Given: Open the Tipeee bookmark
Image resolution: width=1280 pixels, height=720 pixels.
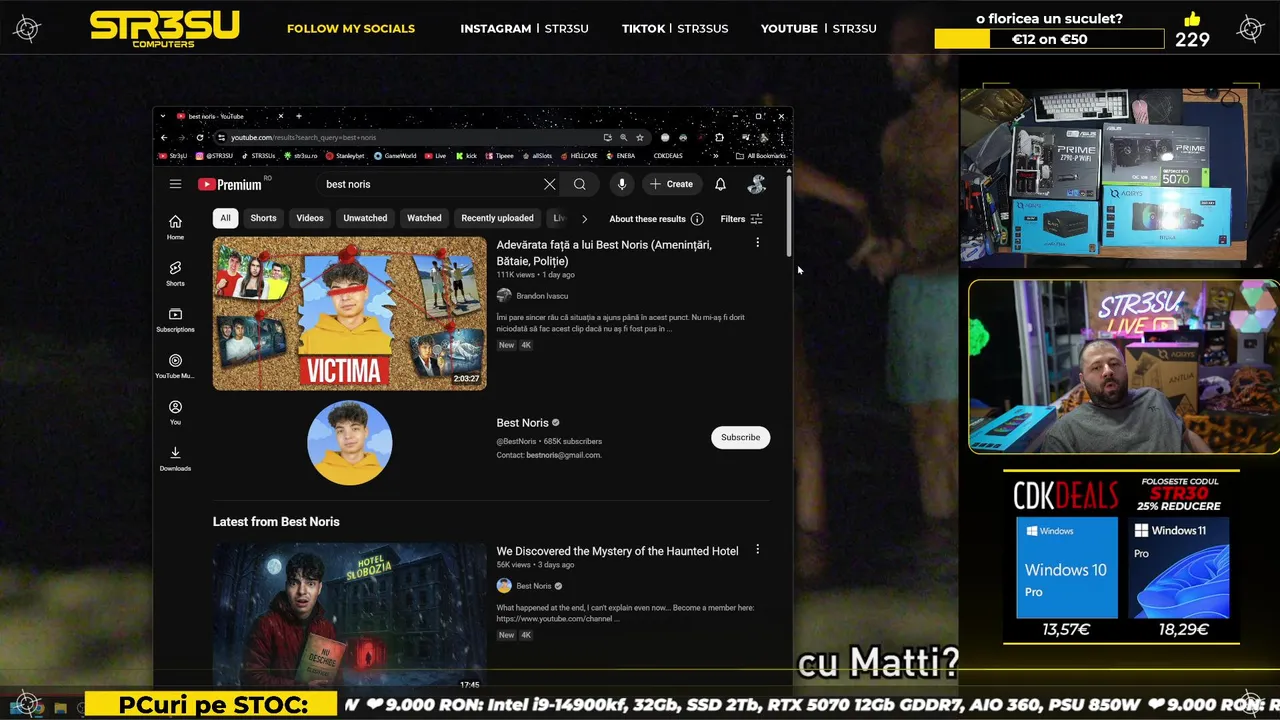Looking at the screenshot, I should [500, 156].
